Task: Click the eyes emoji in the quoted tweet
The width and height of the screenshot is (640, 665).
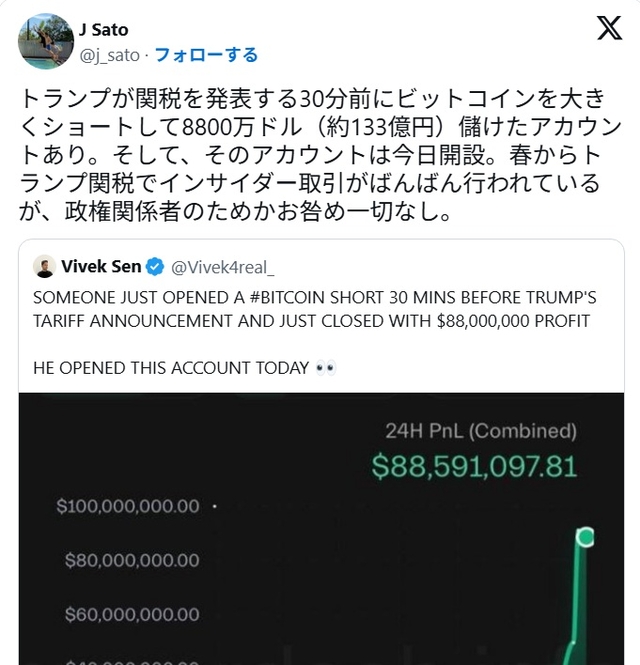Action: pyautogui.click(x=326, y=367)
